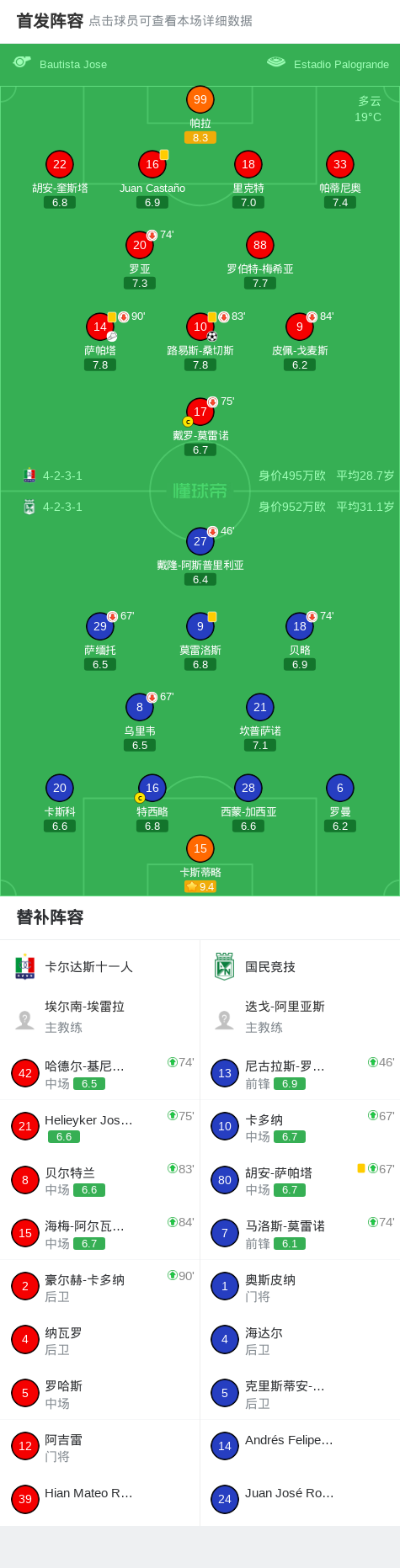
Task: Select substitute 马洛斯-莫雷诺 number 7
Action: click(x=300, y=1233)
